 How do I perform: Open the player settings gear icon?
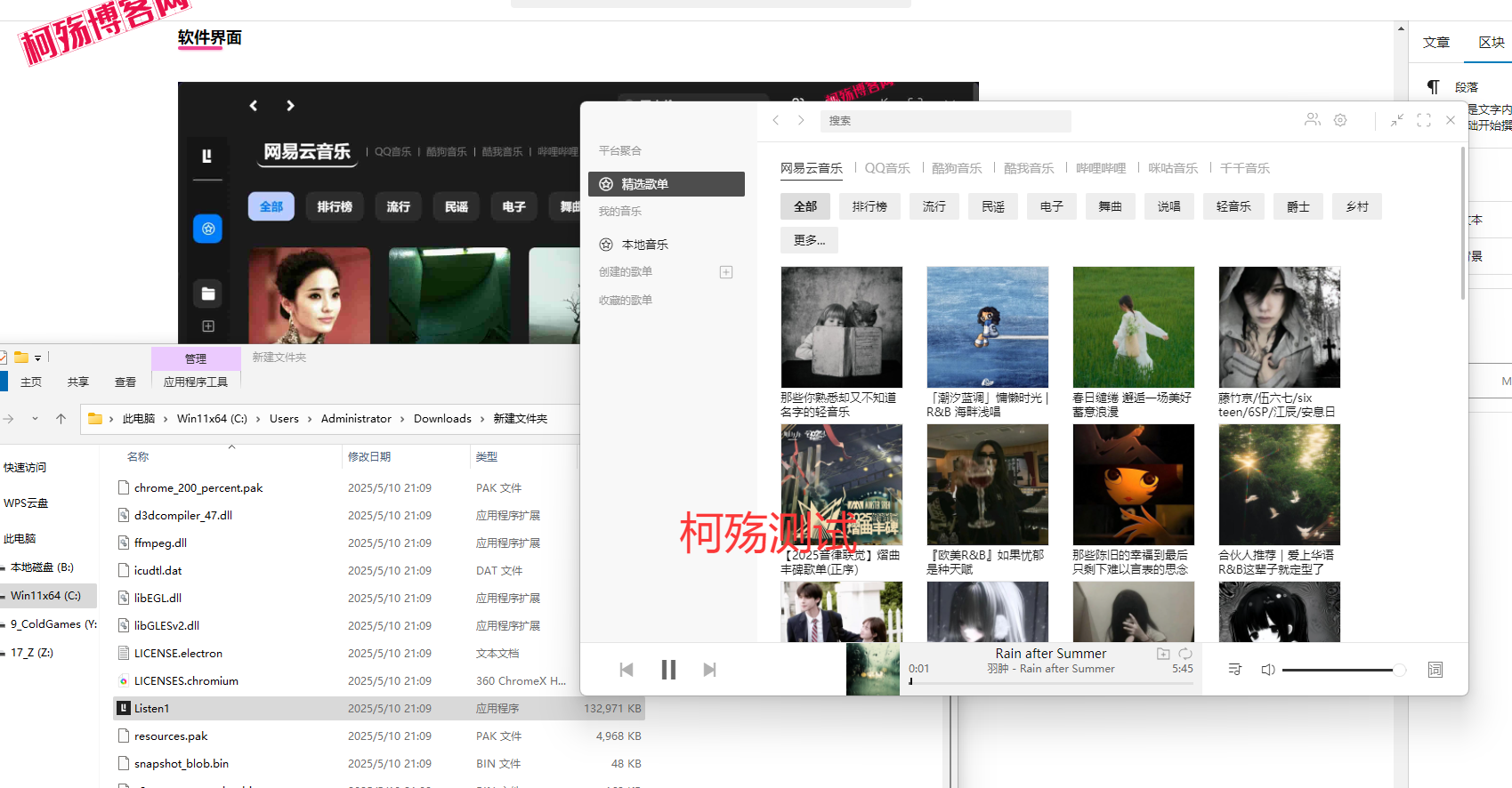[1340, 120]
